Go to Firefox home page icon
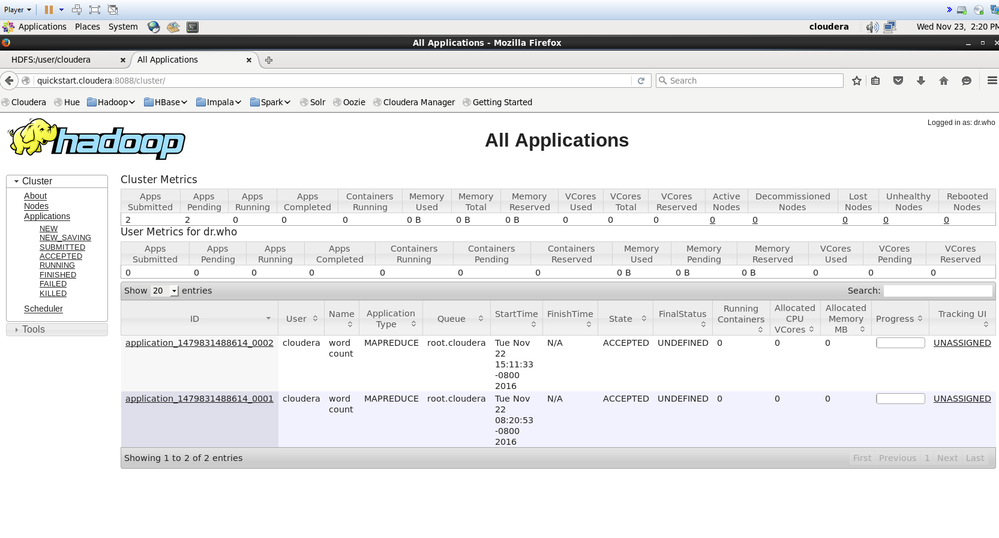Screen dimensions: 999x538 pos(943,81)
